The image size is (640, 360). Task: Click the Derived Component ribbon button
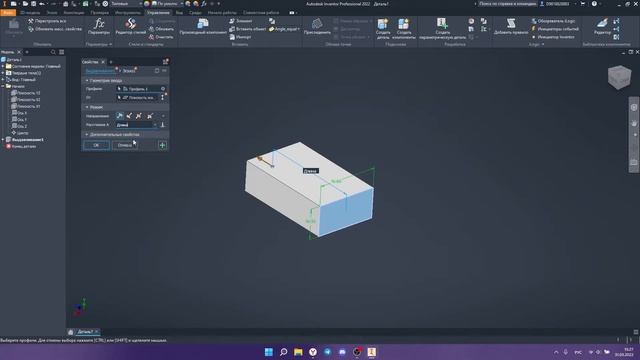click(203, 27)
